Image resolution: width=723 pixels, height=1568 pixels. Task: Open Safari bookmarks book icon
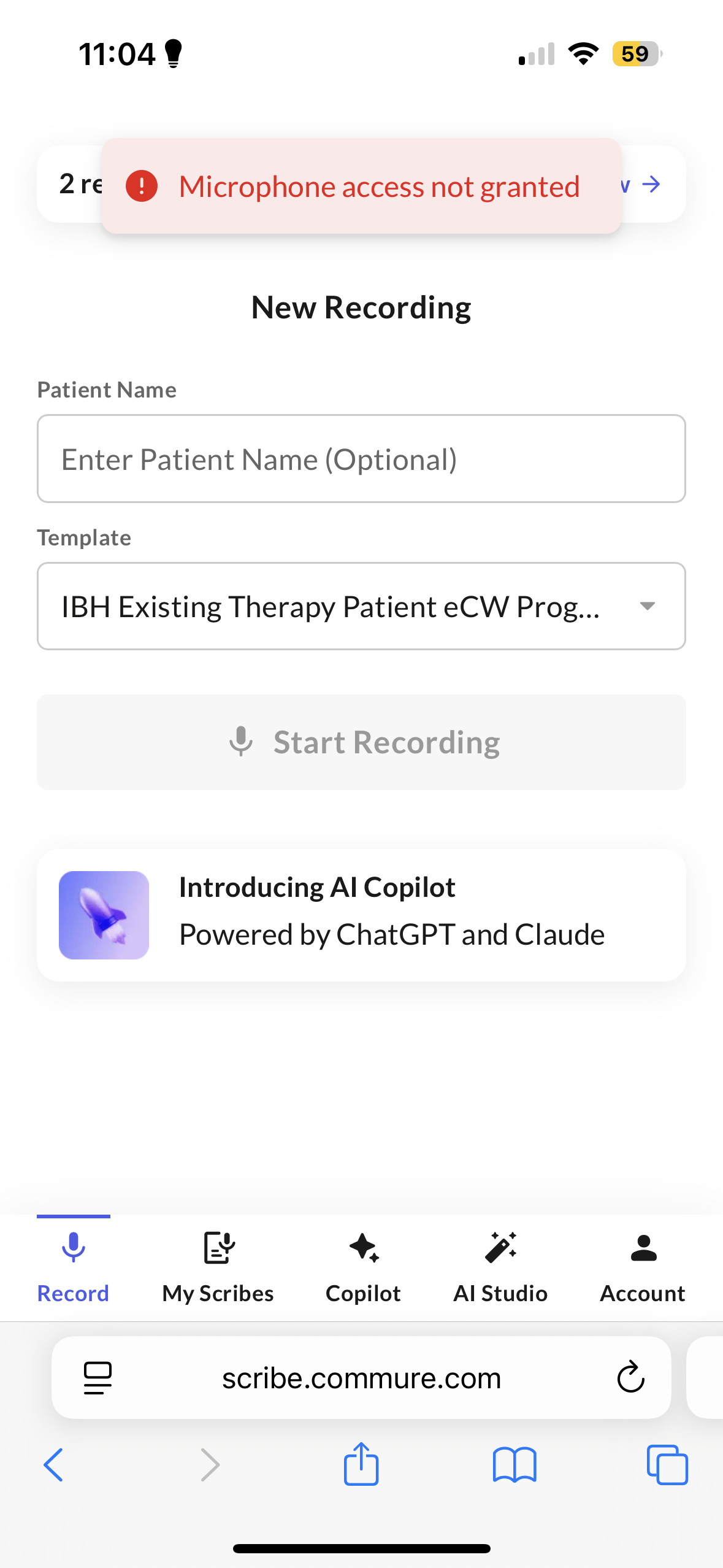[515, 1465]
